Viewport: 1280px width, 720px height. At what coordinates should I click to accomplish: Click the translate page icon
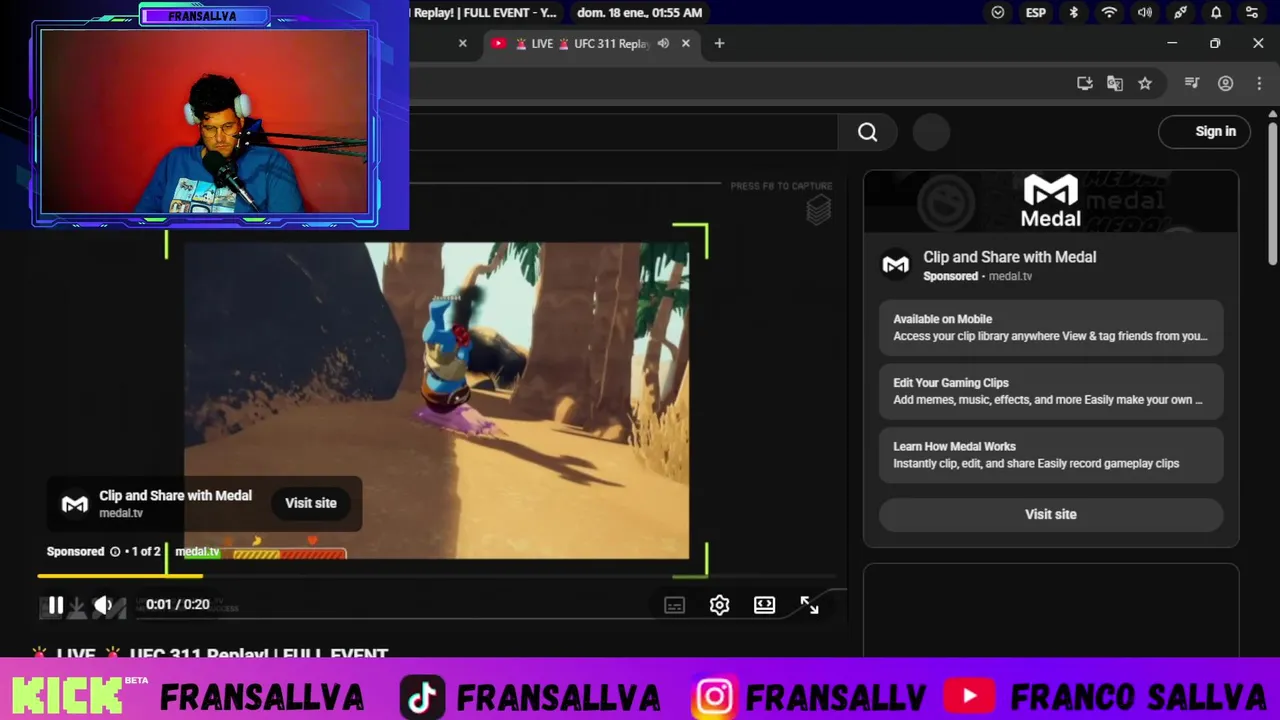click(x=1115, y=83)
